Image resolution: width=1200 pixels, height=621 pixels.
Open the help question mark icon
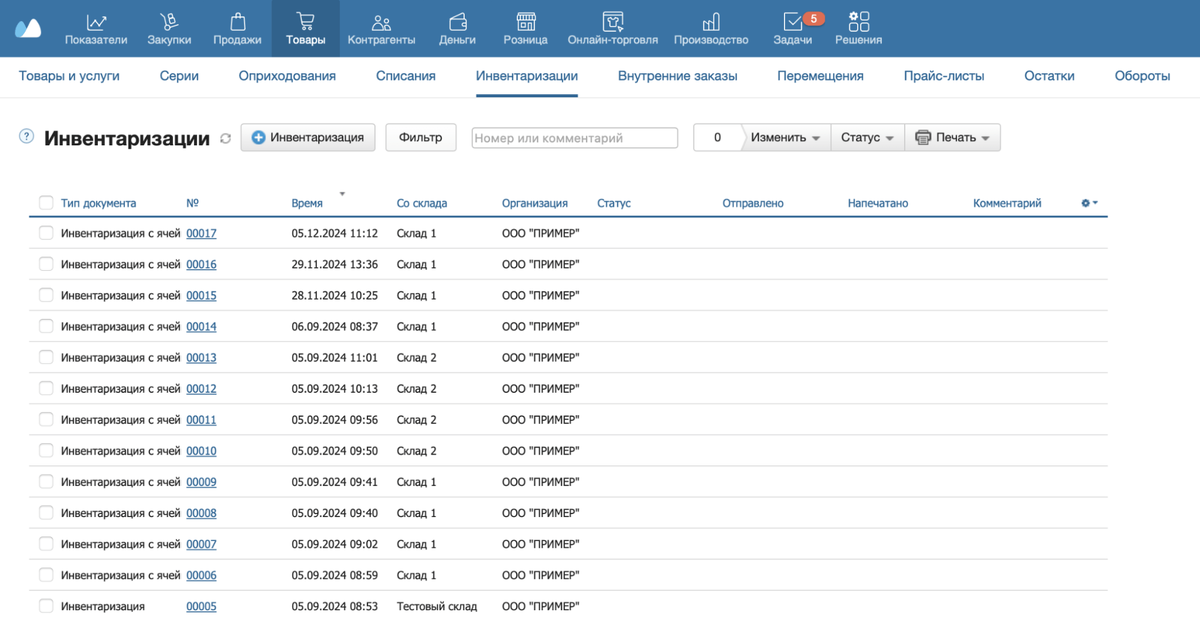[27, 137]
